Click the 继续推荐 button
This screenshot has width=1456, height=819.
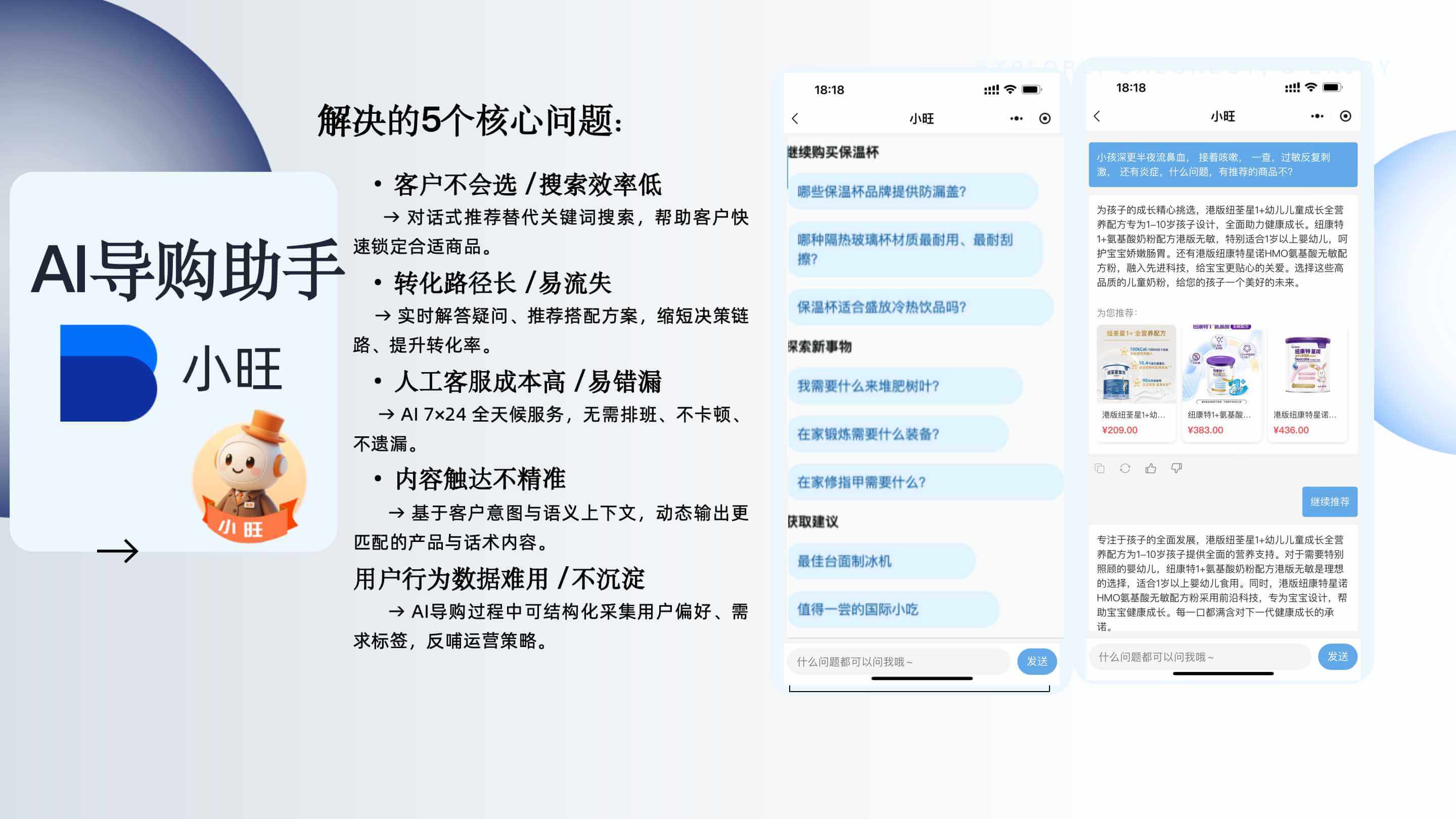click(x=1330, y=502)
